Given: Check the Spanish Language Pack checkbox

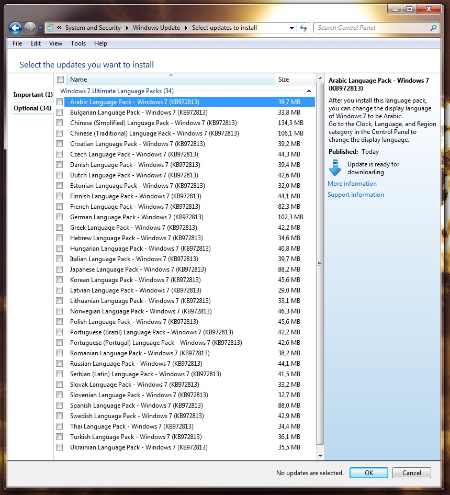Looking at the screenshot, I should (x=60, y=405).
